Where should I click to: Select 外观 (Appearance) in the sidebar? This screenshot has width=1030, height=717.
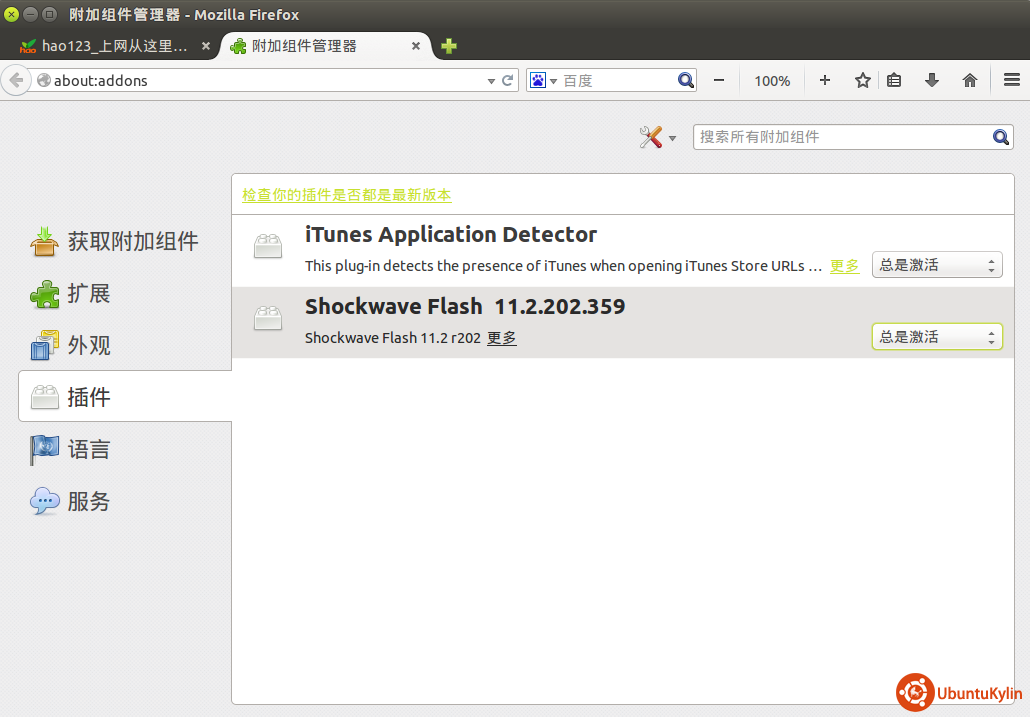click(88, 346)
